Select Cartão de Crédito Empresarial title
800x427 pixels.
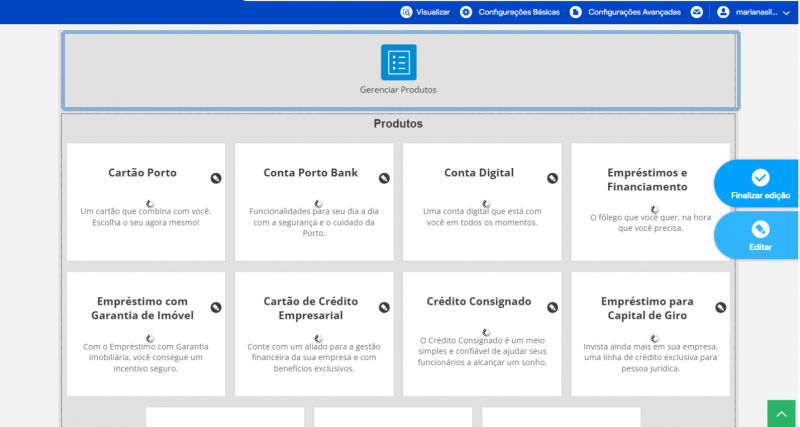[311, 308]
